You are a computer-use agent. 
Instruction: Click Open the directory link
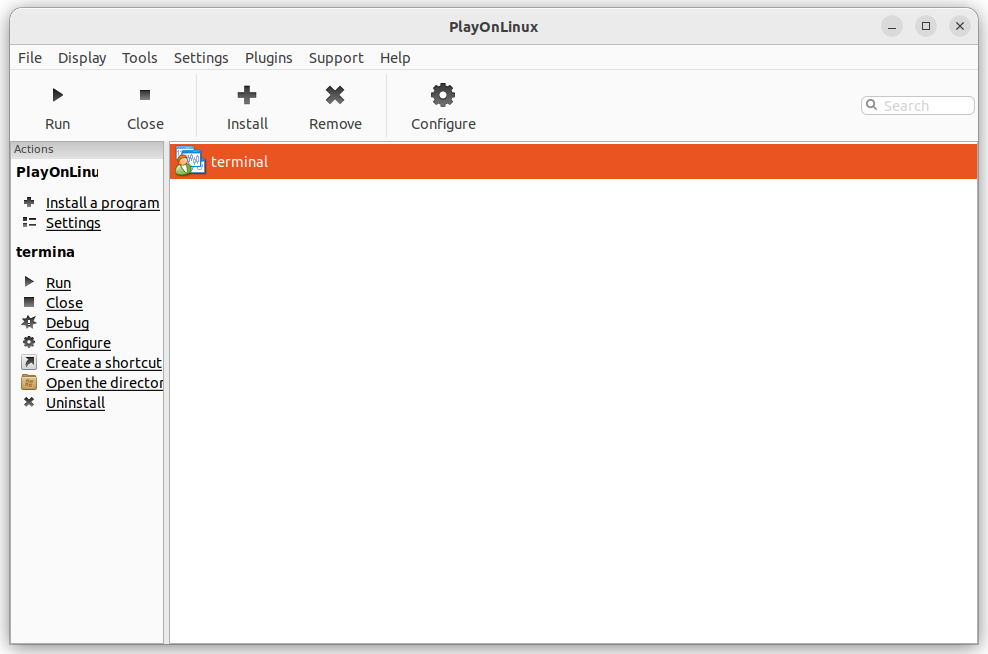pyautogui.click(x=105, y=383)
